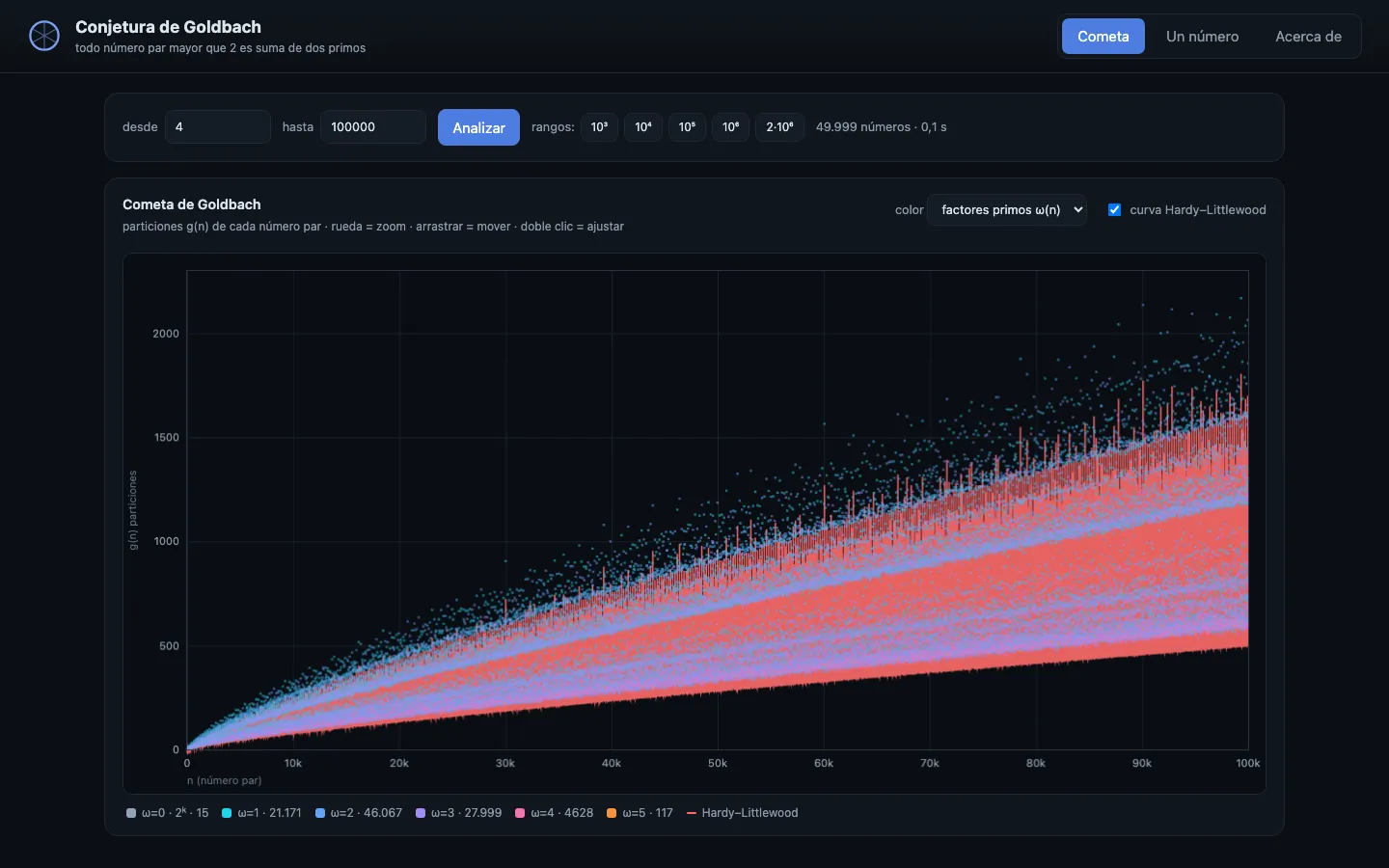Click the 'rangos:' label

(x=553, y=127)
